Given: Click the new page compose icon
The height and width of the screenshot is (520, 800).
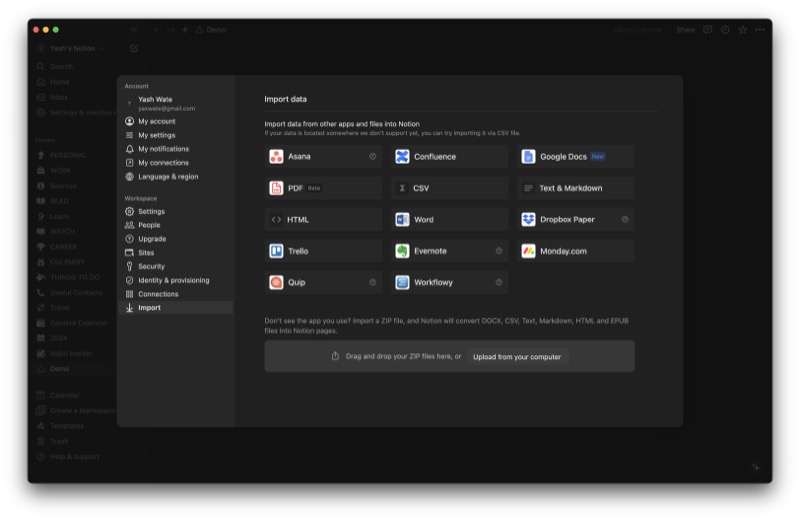Looking at the screenshot, I should click(x=134, y=48).
